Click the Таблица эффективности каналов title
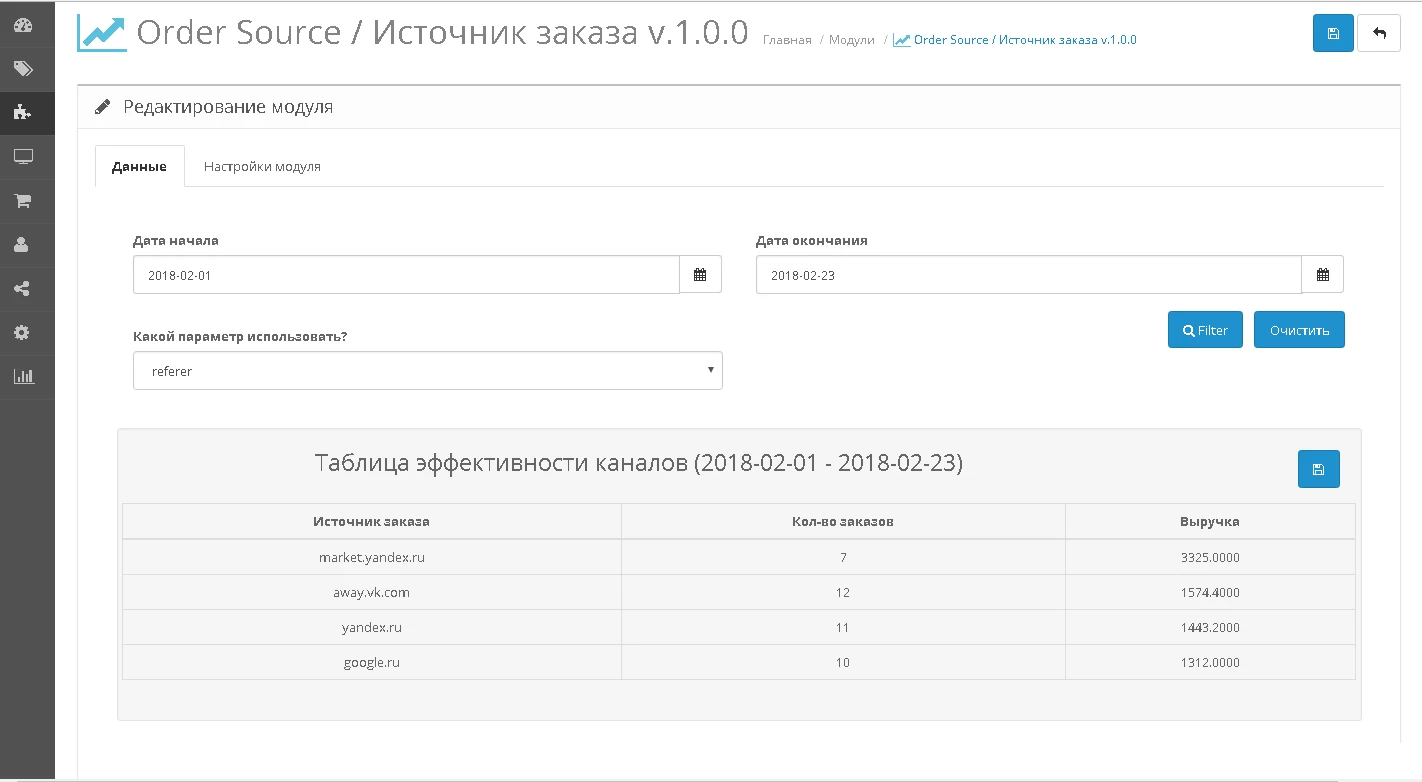The image size is (1422, 782). click(x=639, y=463)
